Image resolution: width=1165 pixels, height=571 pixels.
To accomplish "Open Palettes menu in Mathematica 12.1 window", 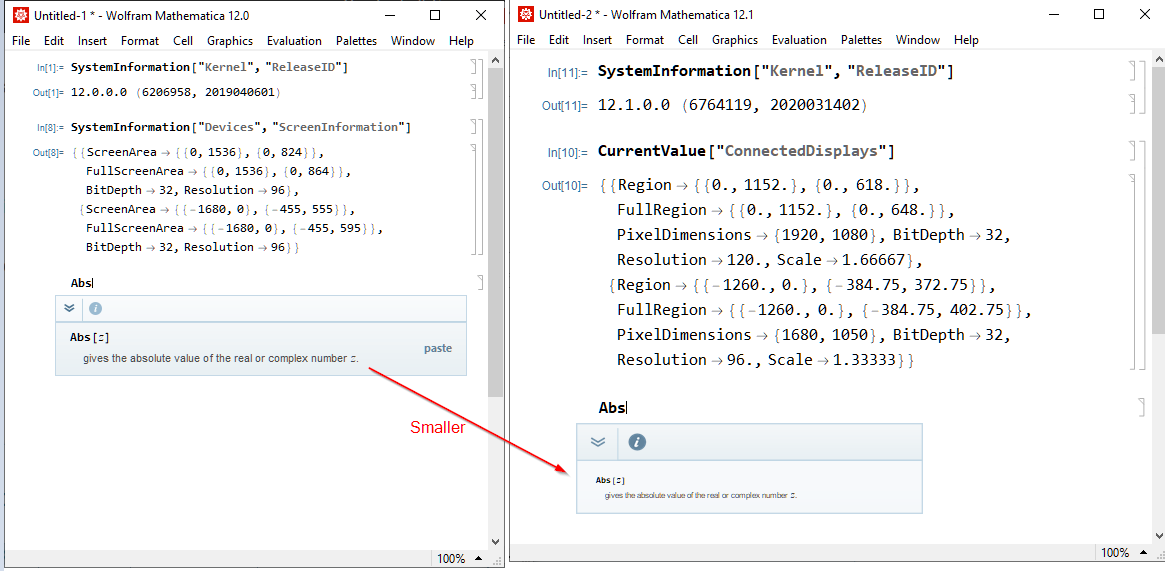I will pyautogui.click(x=861, y=40).
